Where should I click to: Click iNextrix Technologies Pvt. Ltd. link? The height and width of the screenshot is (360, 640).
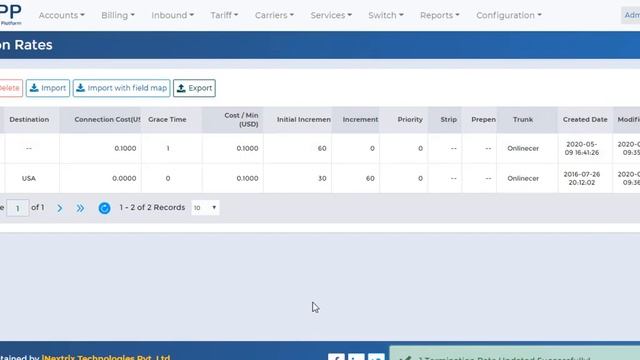(106, 357)
